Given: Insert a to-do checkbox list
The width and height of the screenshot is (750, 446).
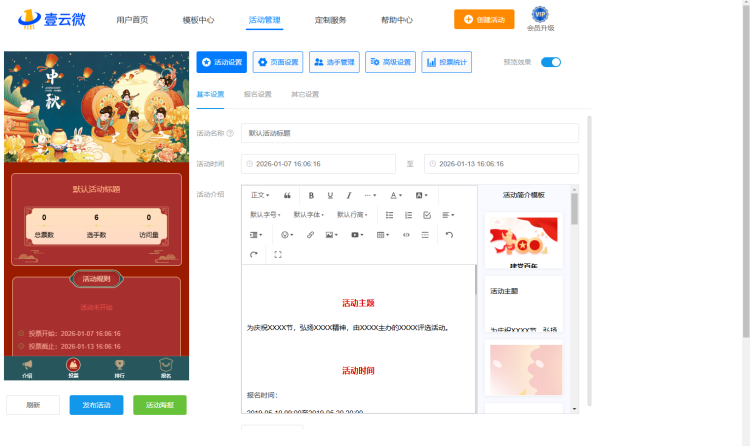Looking at the screenshot, I should (427, 215).
